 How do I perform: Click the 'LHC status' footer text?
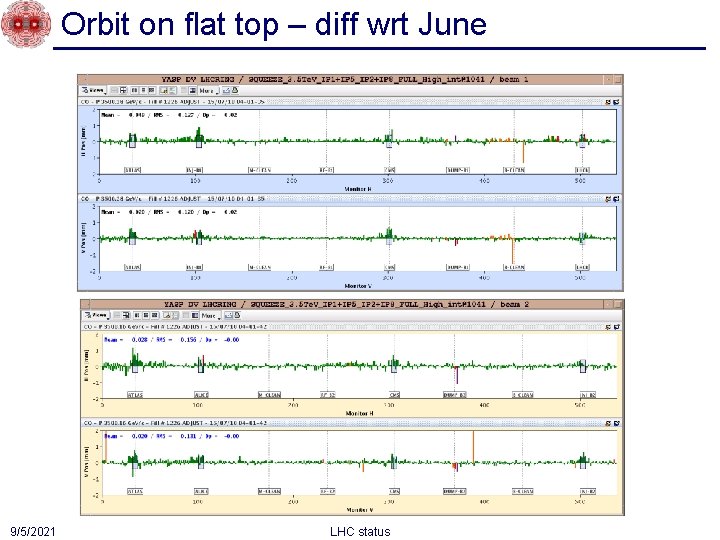point(360,532)
